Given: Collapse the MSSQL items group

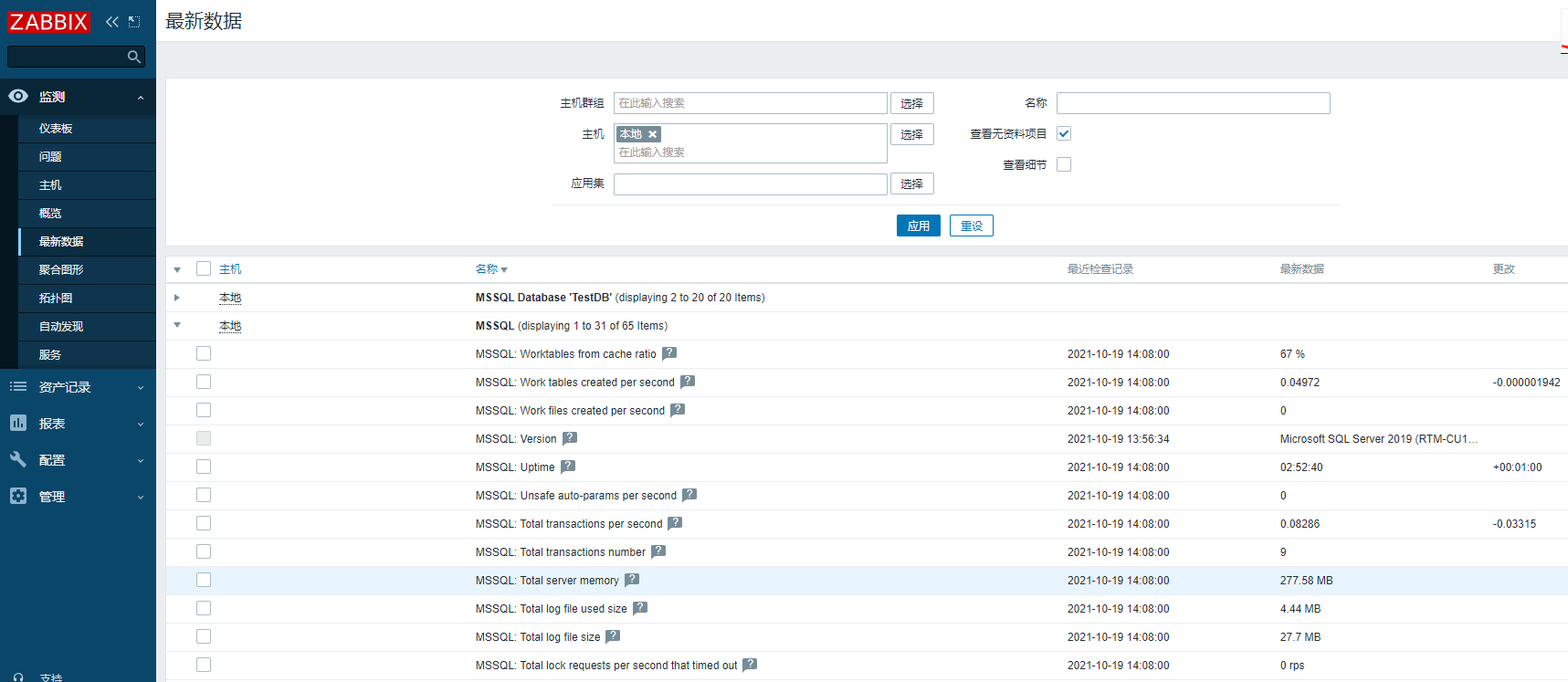Looking at the screenshot, I should point(177,325).
